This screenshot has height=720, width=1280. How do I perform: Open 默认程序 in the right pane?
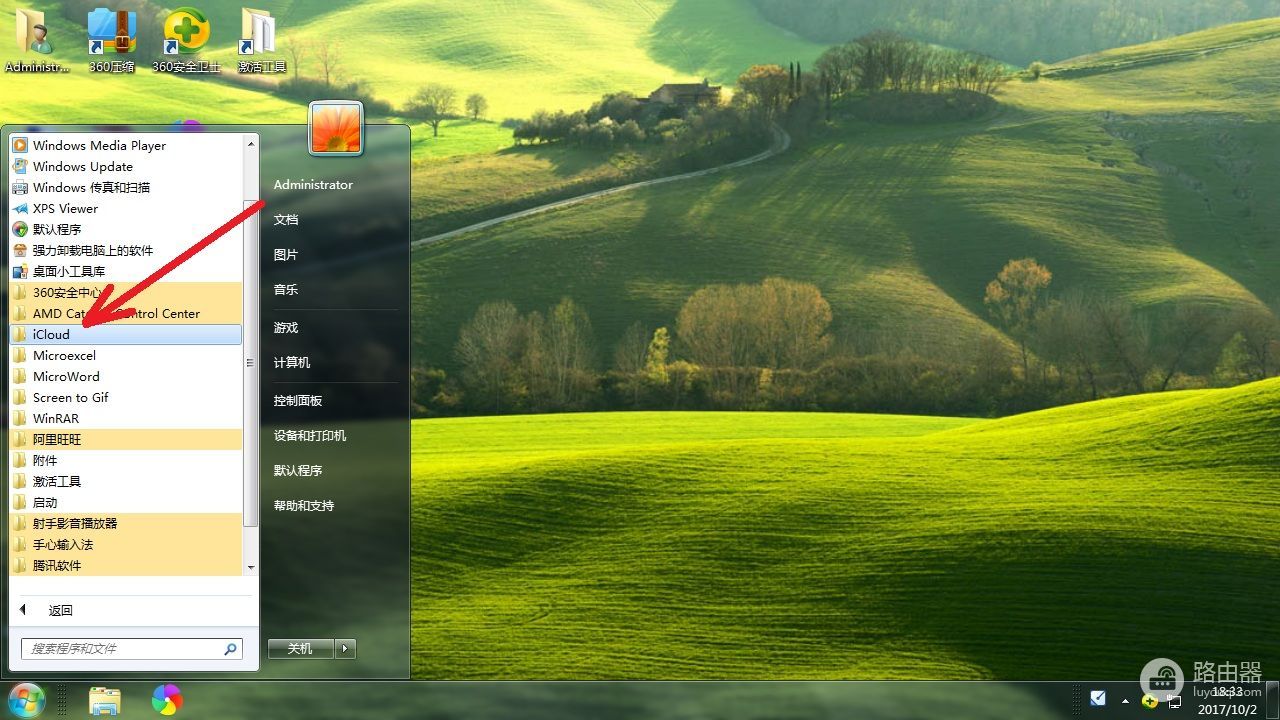click(x=298, y=470)
